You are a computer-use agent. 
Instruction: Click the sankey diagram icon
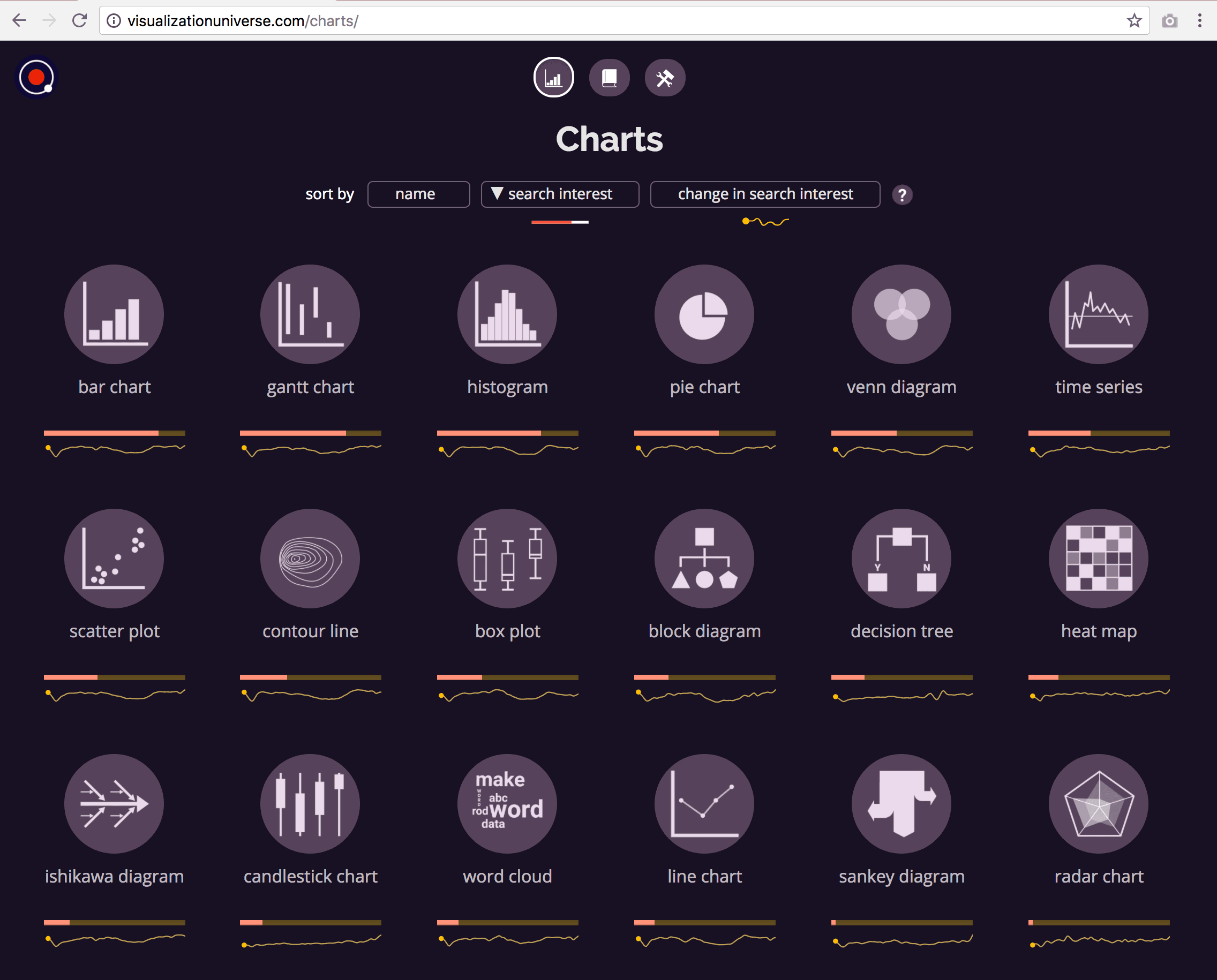pos(902,803)
